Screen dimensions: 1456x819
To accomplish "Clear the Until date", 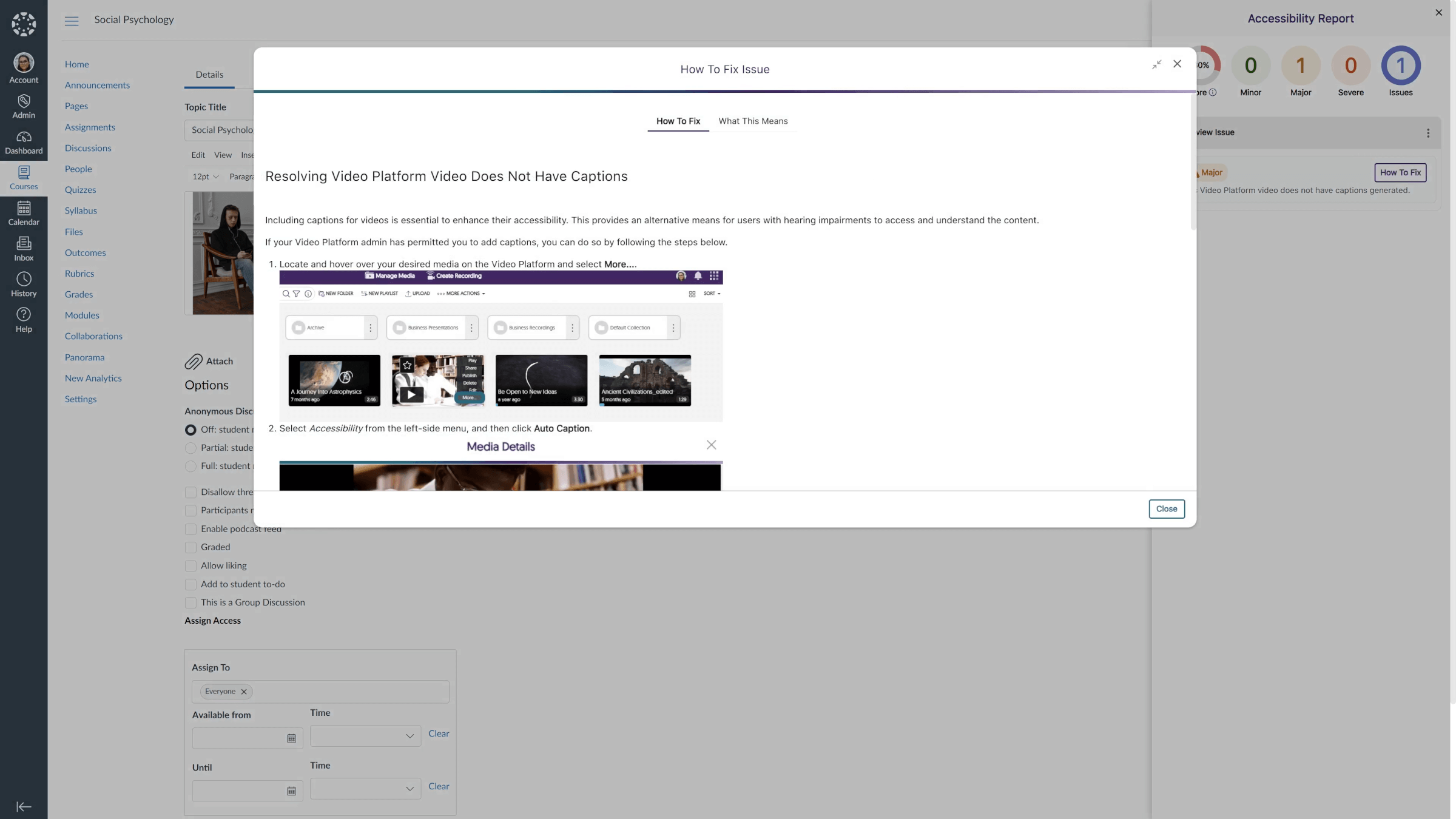I will (x=439, y=787).
